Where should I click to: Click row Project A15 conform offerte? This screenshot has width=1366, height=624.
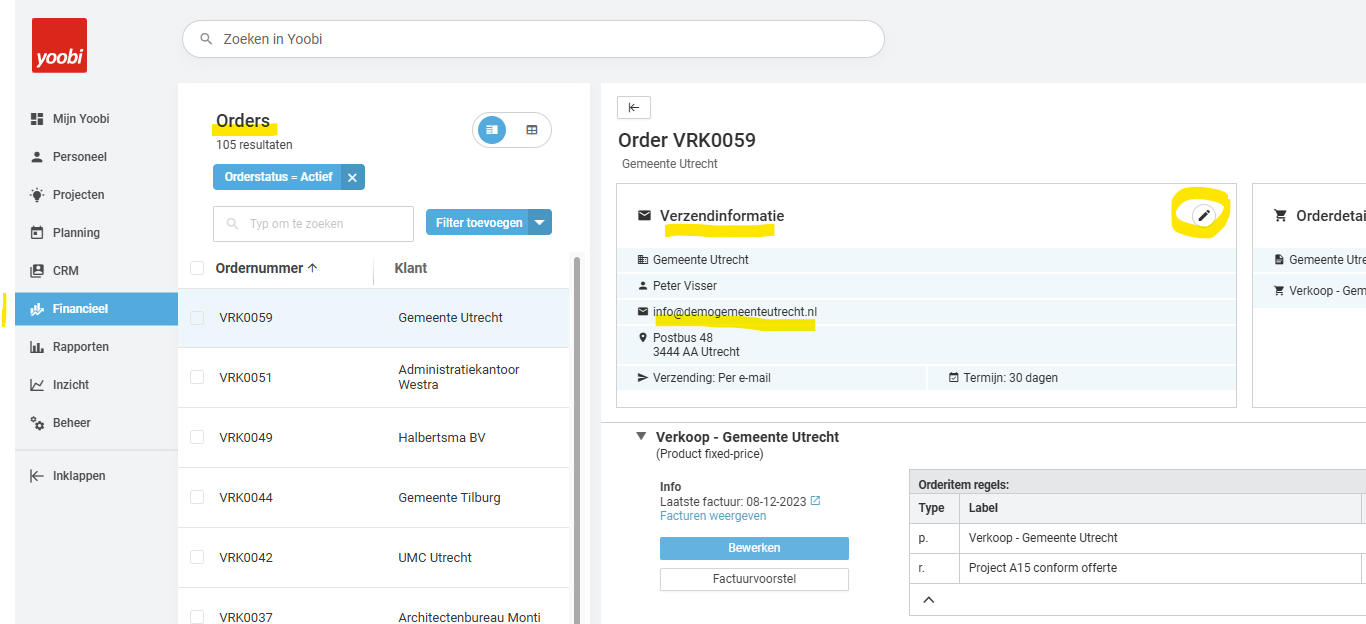pos(1138,568)
